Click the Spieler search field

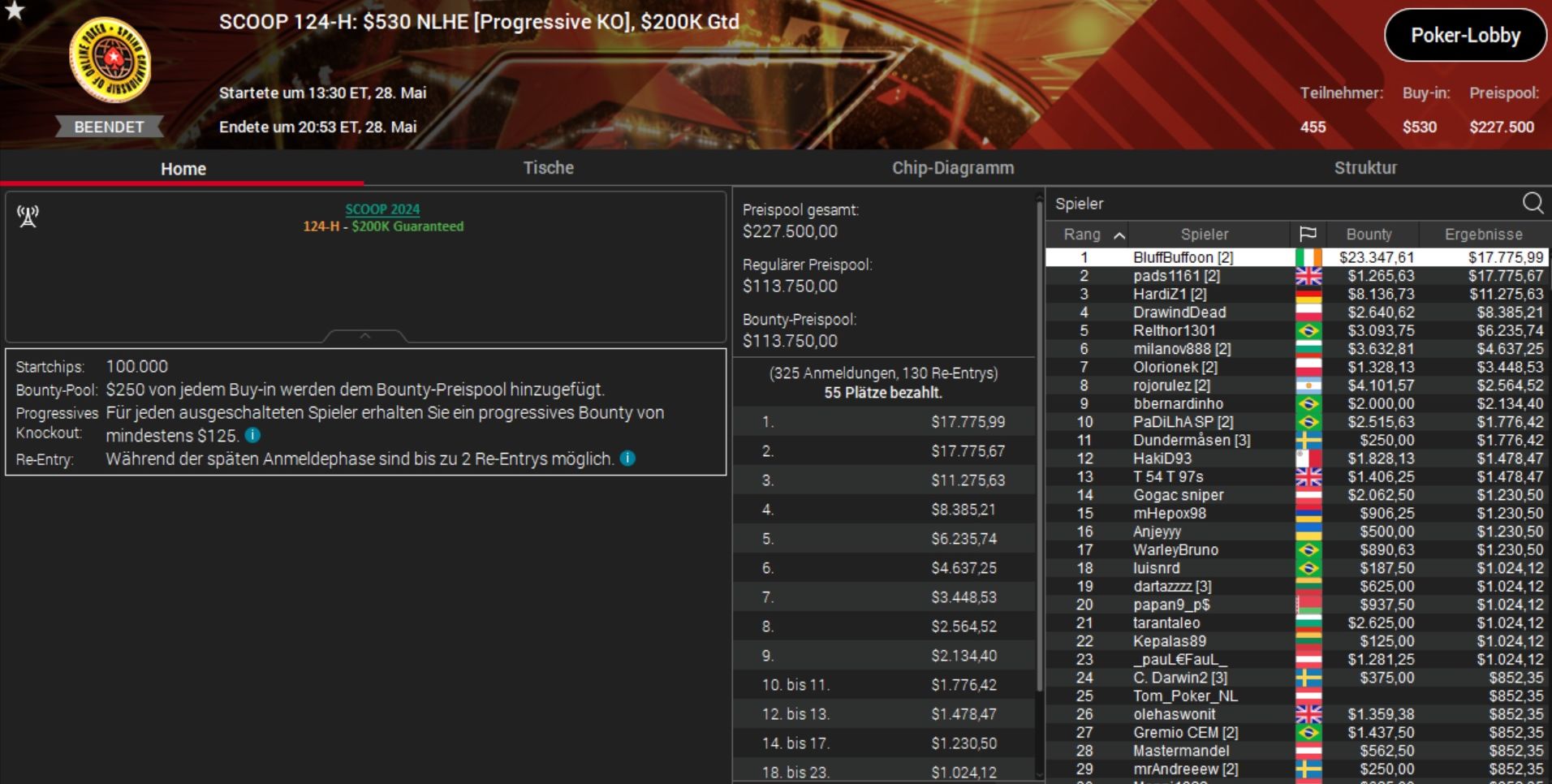1283,204
